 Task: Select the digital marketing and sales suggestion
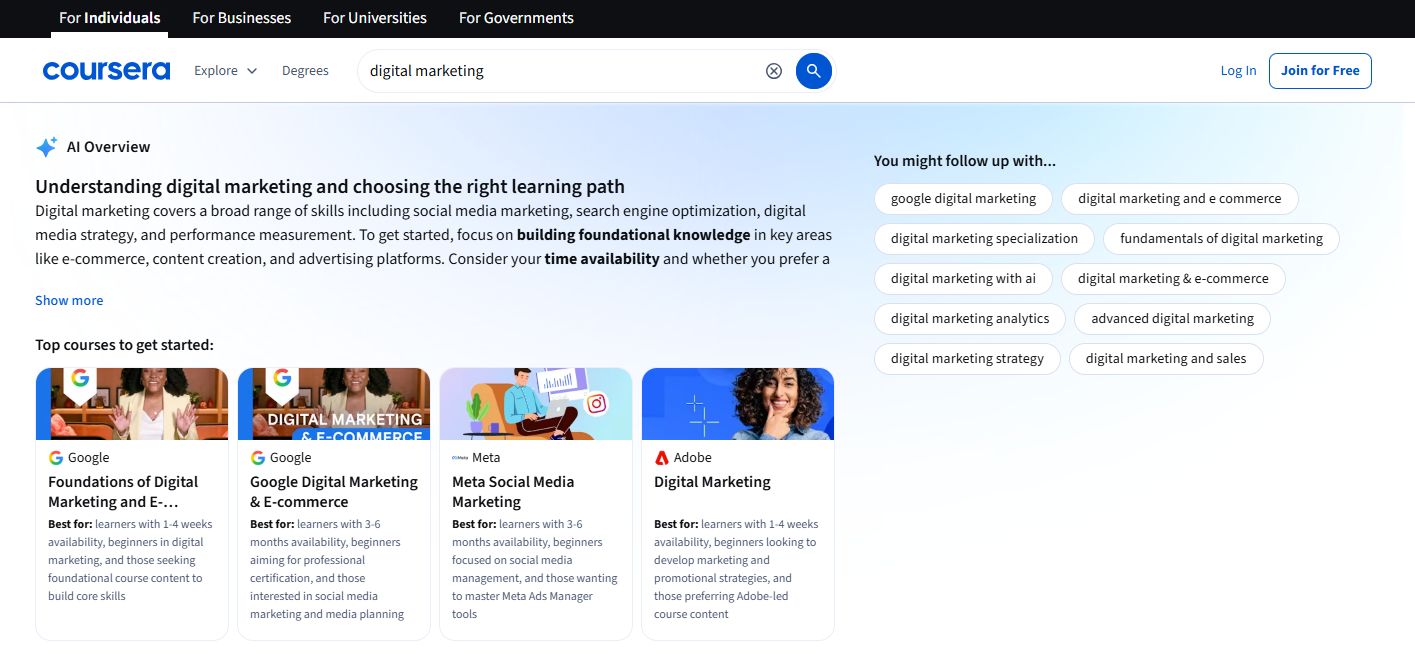pyautogui.click(x=1166, y=359)
